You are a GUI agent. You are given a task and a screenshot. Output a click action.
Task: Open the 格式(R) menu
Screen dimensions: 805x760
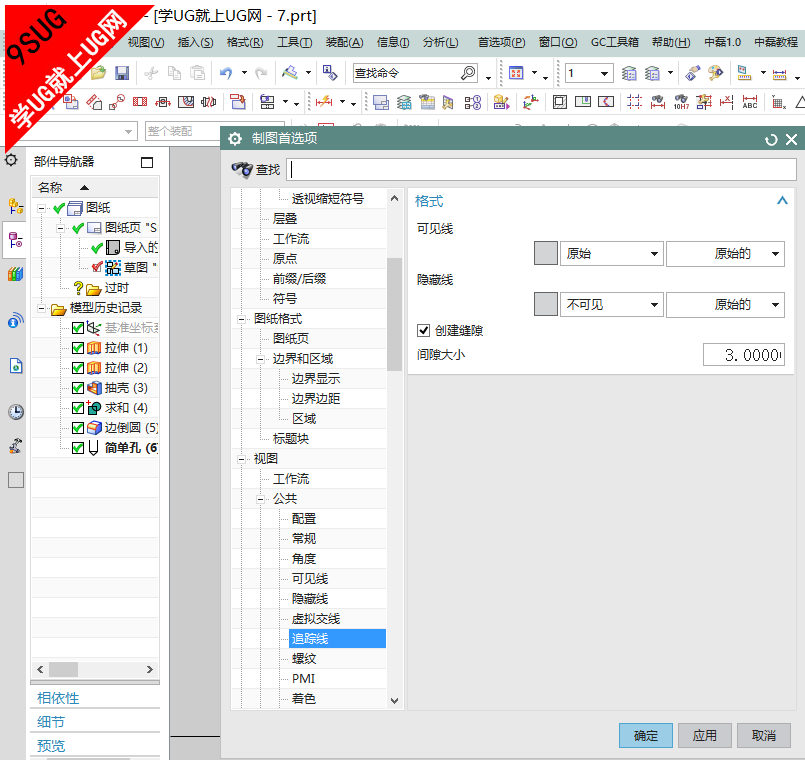pyautogui.click(x=245, y=42)
